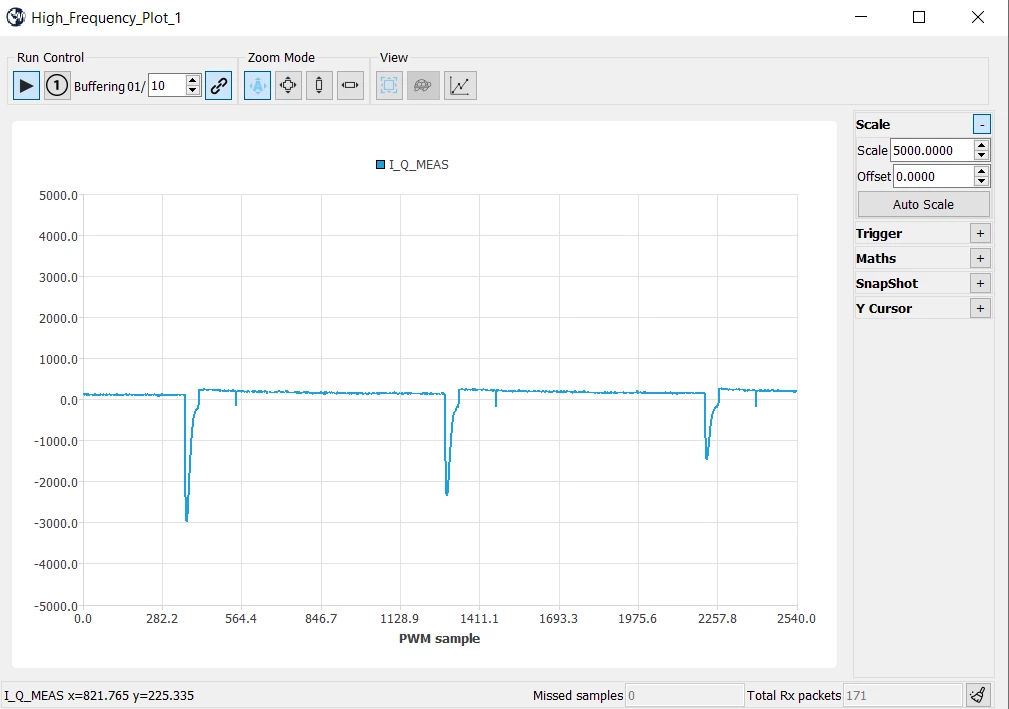Toggle the line chart view icon
Screen dimensions: 1009x709
click(x=460, y=86)
